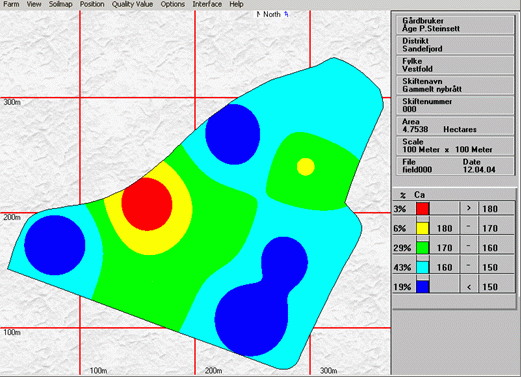Image resolution: width=521 pixels, height=377 pixels.
Task: Select the green legend color swatch
Action: coord(422,248)
